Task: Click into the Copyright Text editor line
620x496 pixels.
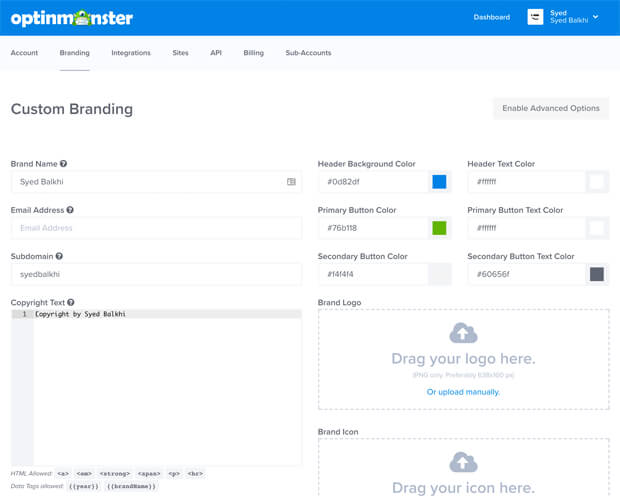Action: tap(167, 314)
